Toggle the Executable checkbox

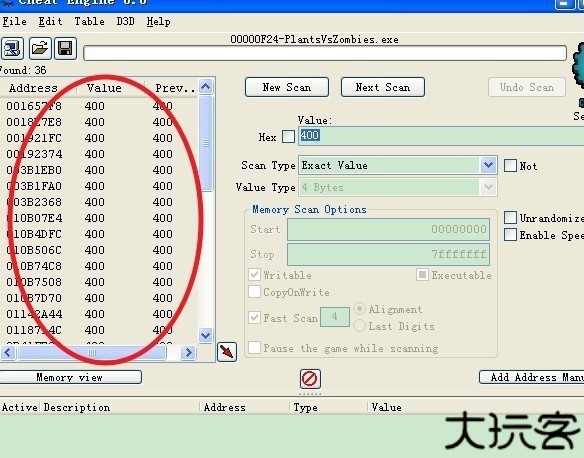422,275
